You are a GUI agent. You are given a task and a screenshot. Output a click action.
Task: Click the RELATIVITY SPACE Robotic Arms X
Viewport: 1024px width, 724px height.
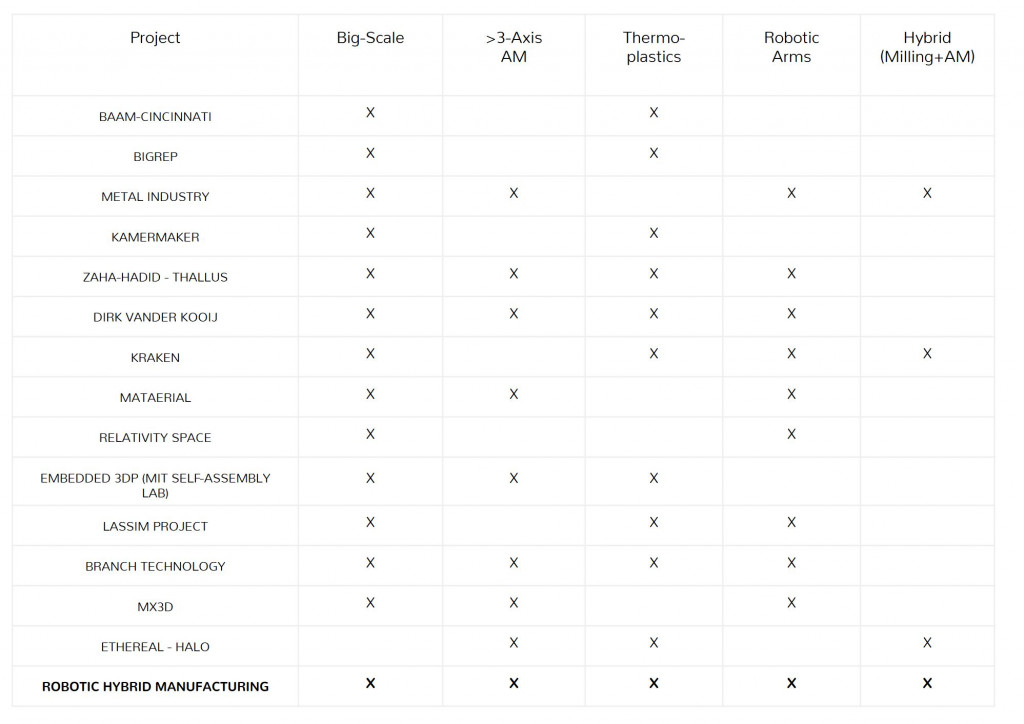click(x=791, y=434)
